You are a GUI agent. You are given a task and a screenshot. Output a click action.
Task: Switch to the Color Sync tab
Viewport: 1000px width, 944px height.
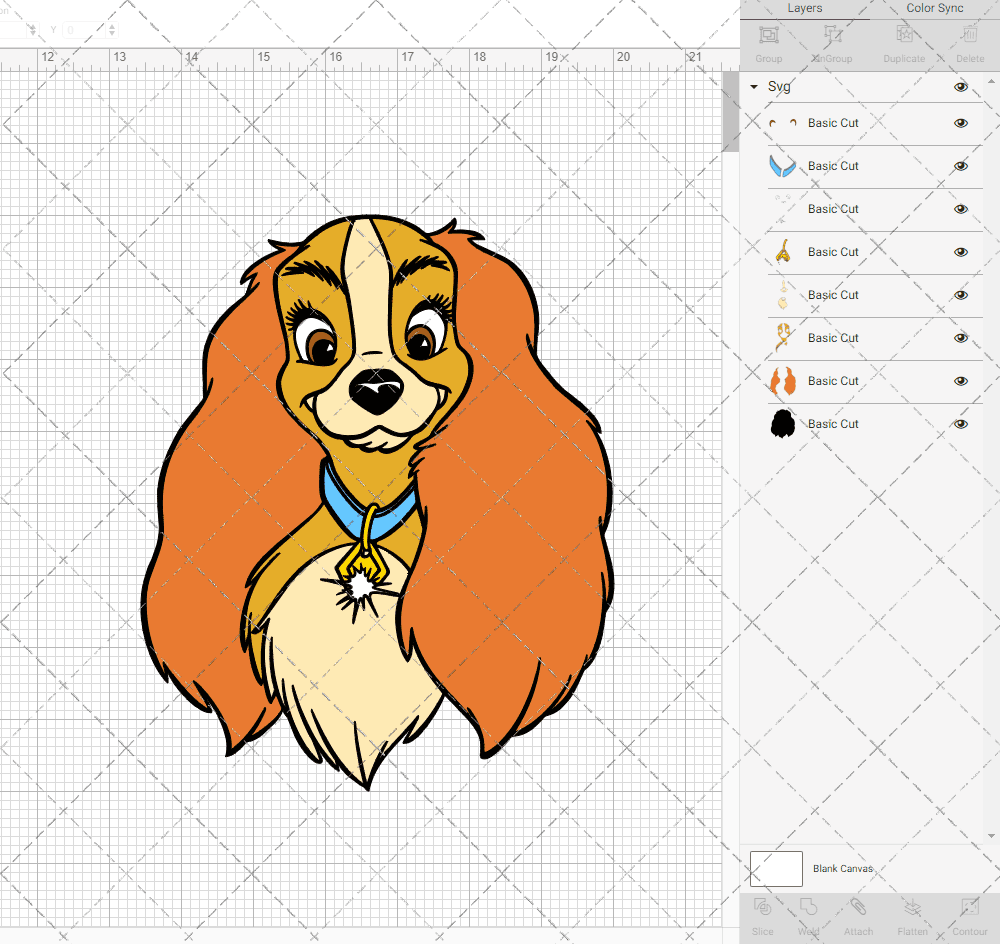point(934,8)
